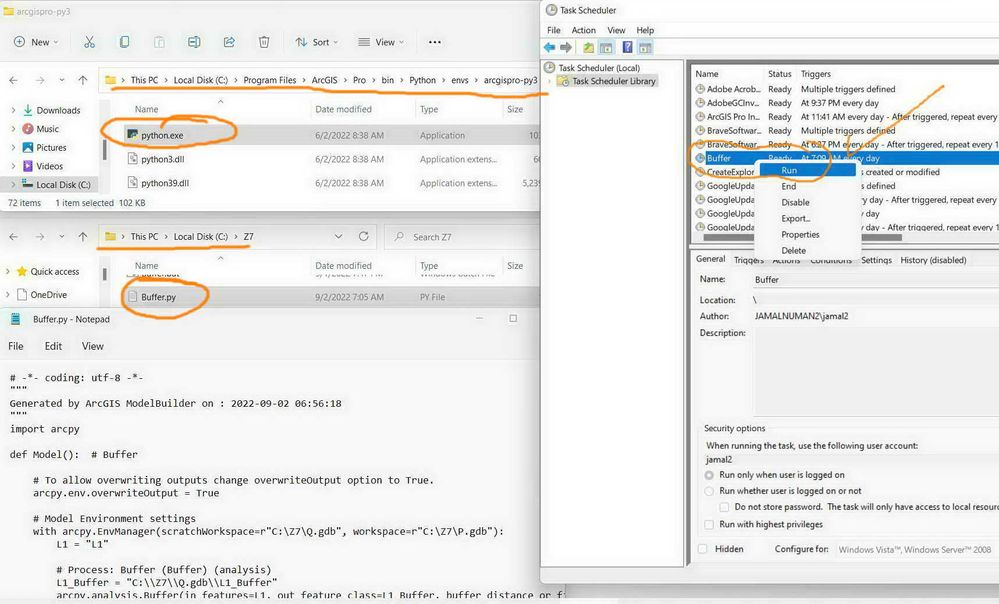
Task: Expand Task Scheduler Library tree node
Action: click(x=549, y=82)
